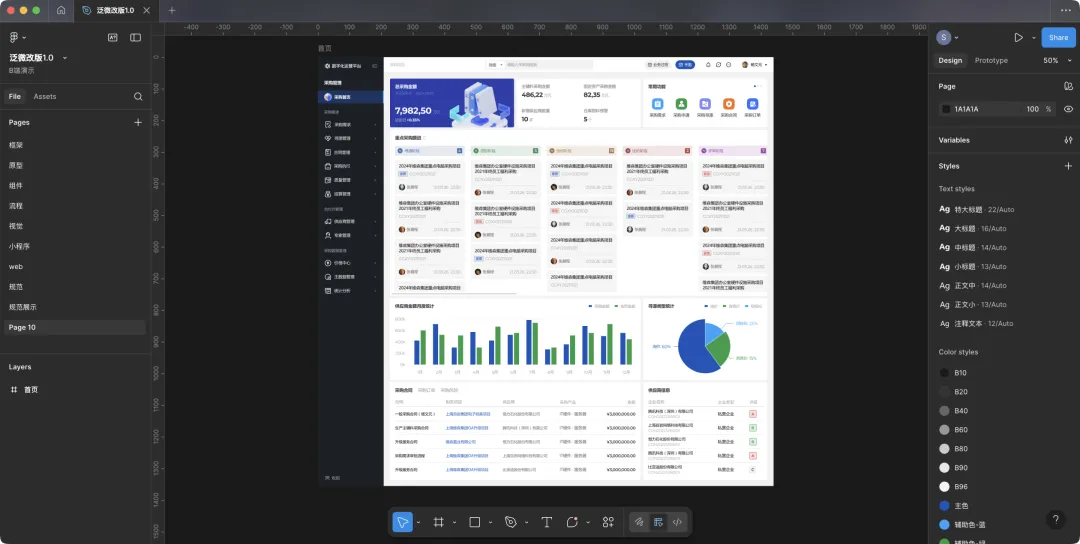1080x544 pixels.
Task: Select the Pen tool
Action: (510, 522)
